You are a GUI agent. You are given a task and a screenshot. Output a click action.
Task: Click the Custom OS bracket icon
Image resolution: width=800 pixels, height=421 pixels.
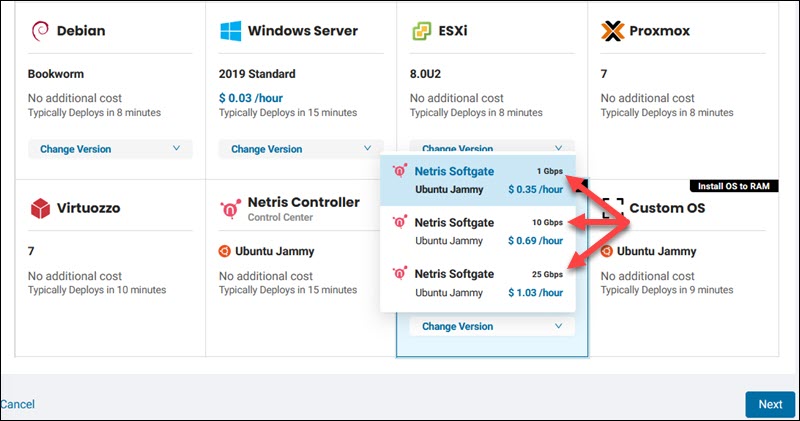tap(613, 208)
